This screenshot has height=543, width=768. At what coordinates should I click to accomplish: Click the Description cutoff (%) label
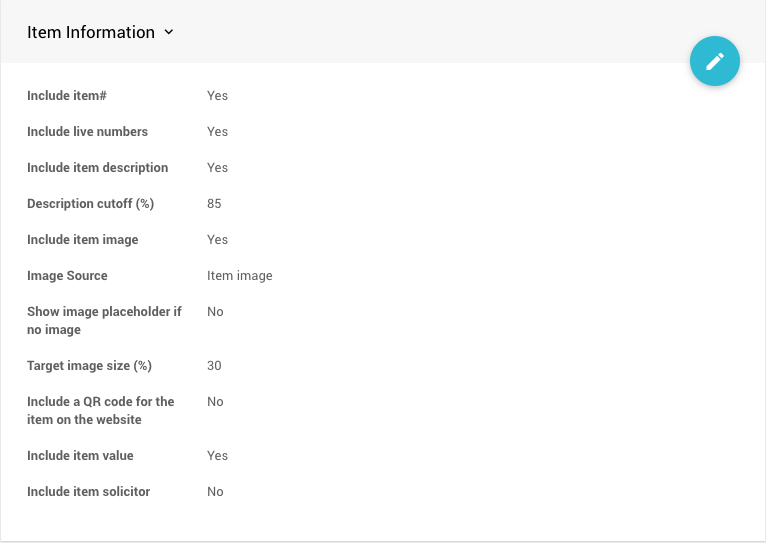point(90,204)
